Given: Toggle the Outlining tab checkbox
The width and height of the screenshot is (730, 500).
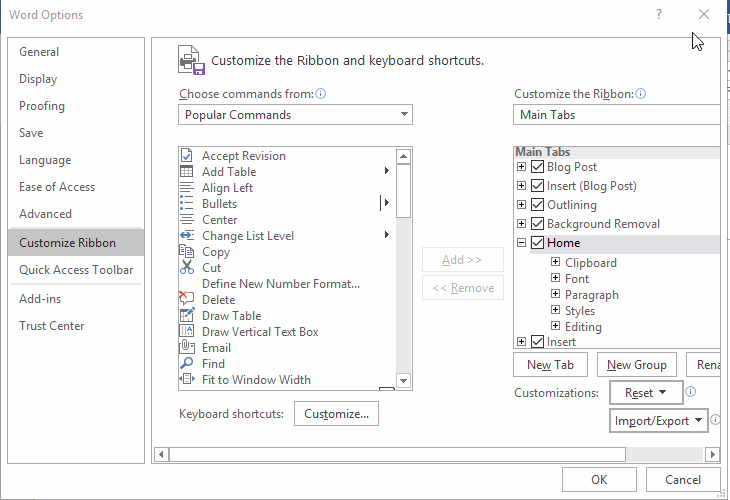Looking at the screenshot, I should click(537, 204).
